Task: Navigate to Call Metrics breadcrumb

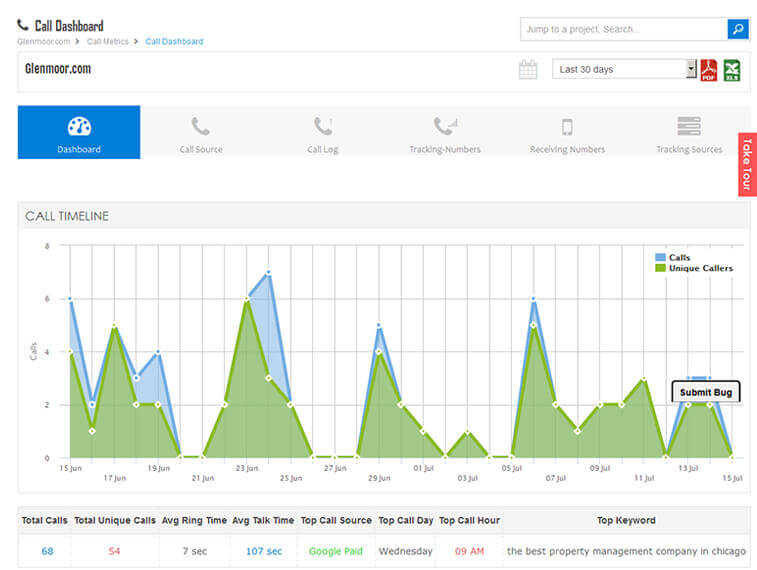Action: pyautogui.click(x=107, y=42)
